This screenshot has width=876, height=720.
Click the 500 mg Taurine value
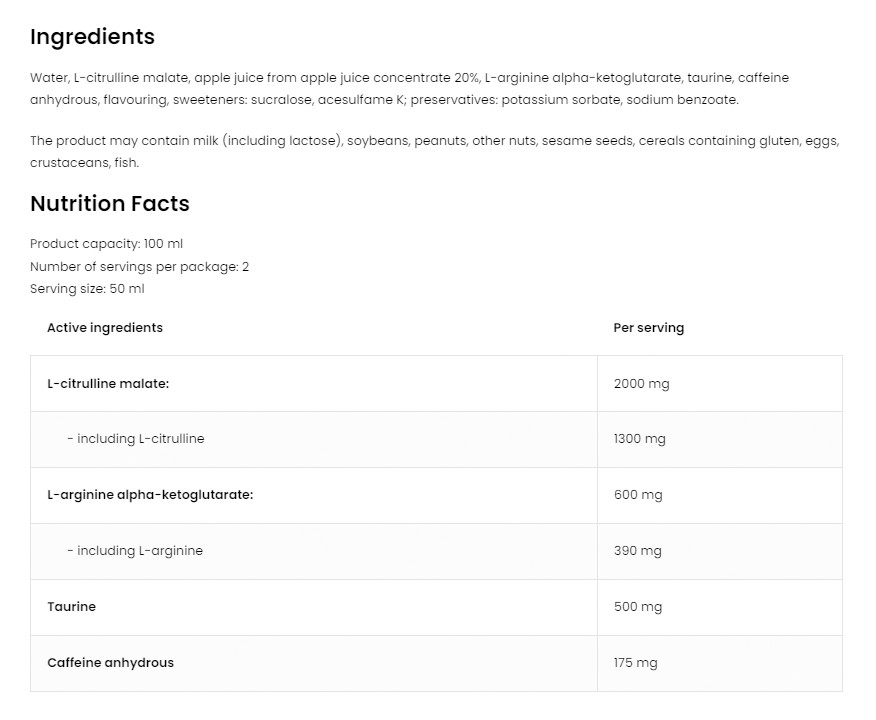tap(638, 607)
